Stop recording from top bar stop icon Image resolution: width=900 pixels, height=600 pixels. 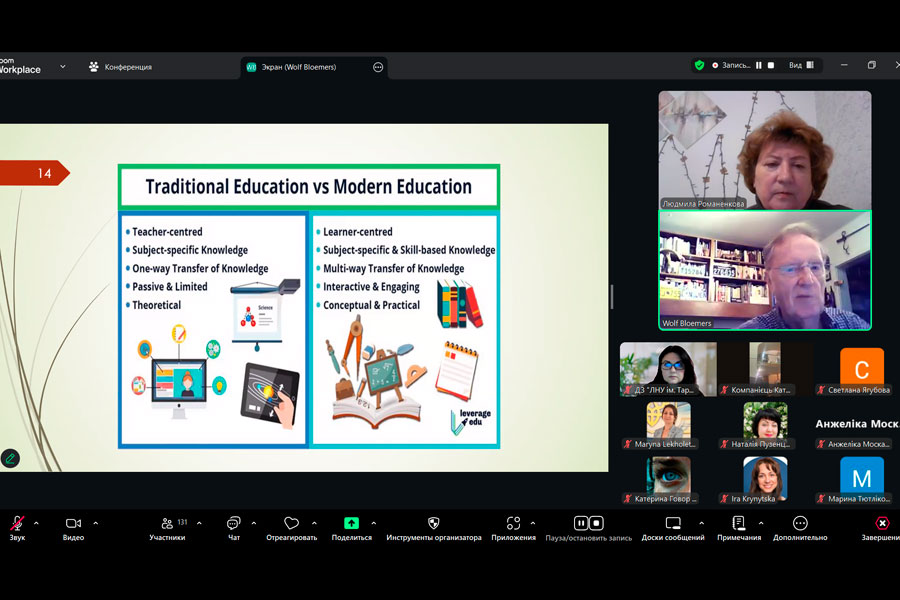(771, 65)
